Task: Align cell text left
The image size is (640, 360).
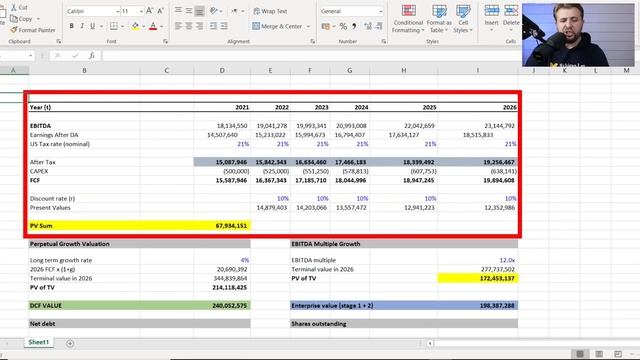Action: click(178, 26)
